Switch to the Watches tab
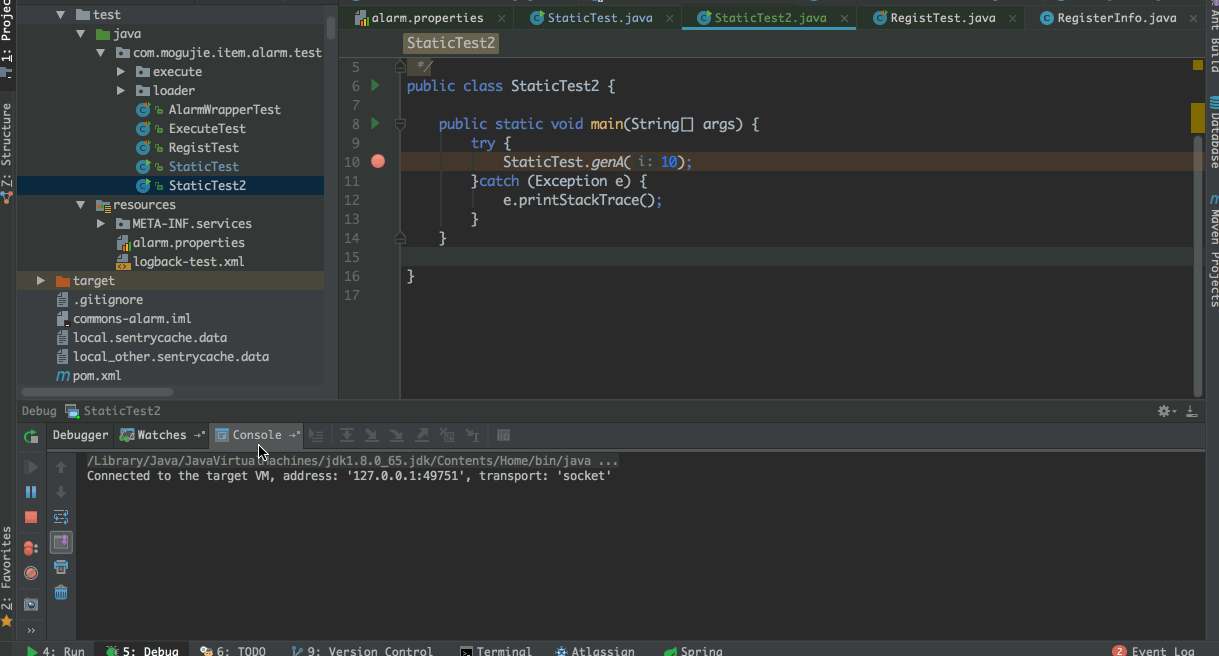The image size is (1219, 656). (162, 435)
